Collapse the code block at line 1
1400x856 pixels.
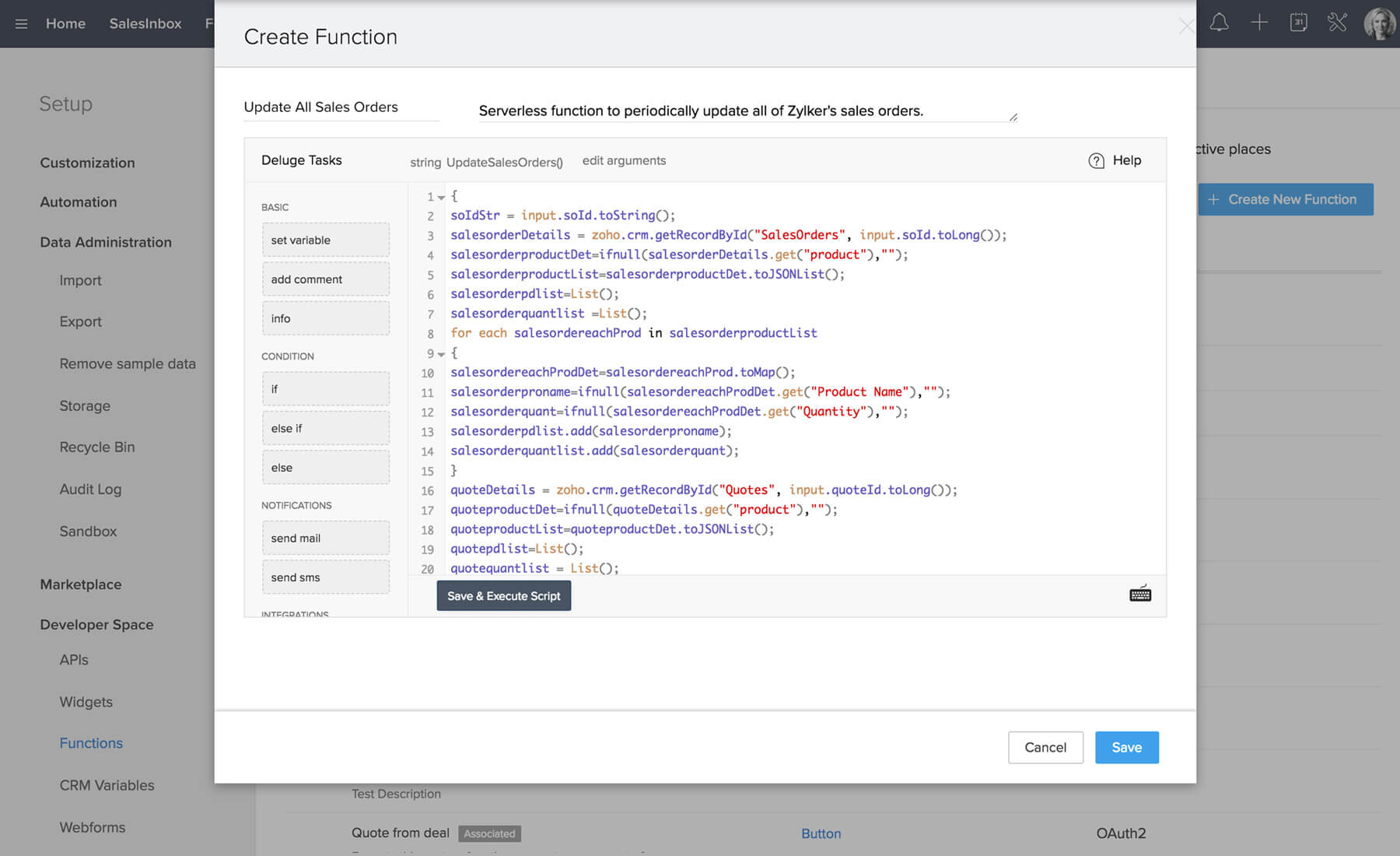click(440, 197)
